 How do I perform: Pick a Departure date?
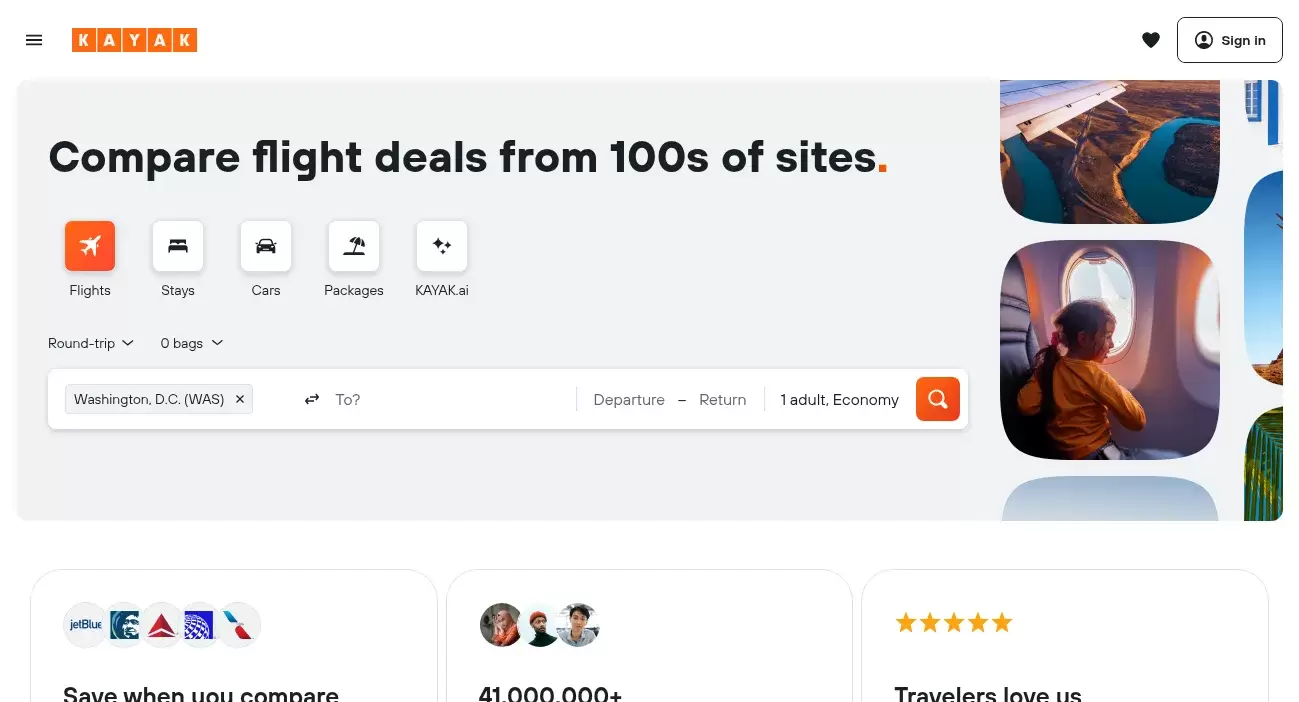point(629,399)
